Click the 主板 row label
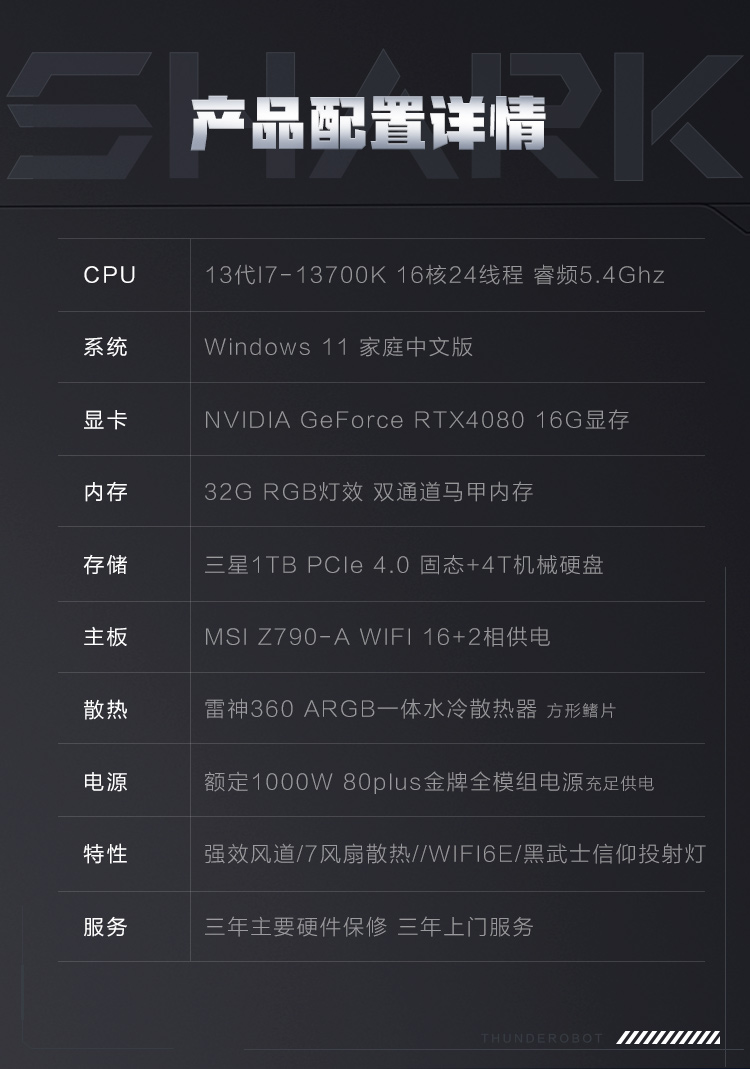This screenshot has height=1069, width=750. tap(106, 637)
